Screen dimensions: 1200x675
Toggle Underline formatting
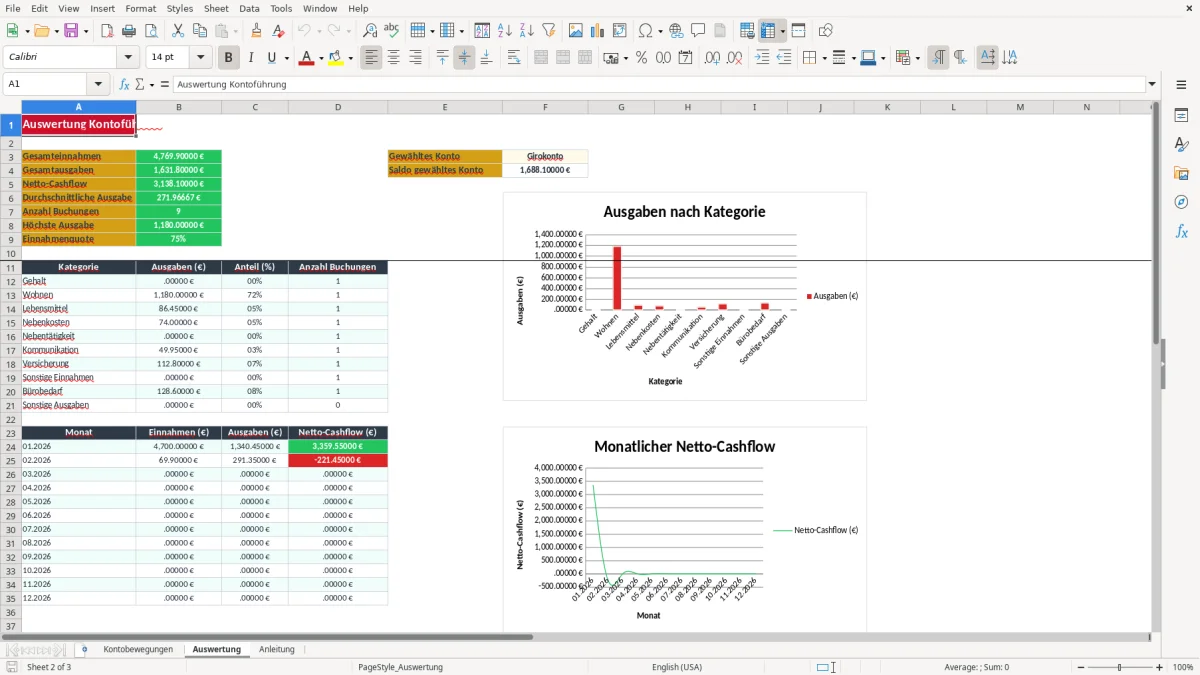click(271, 58)
